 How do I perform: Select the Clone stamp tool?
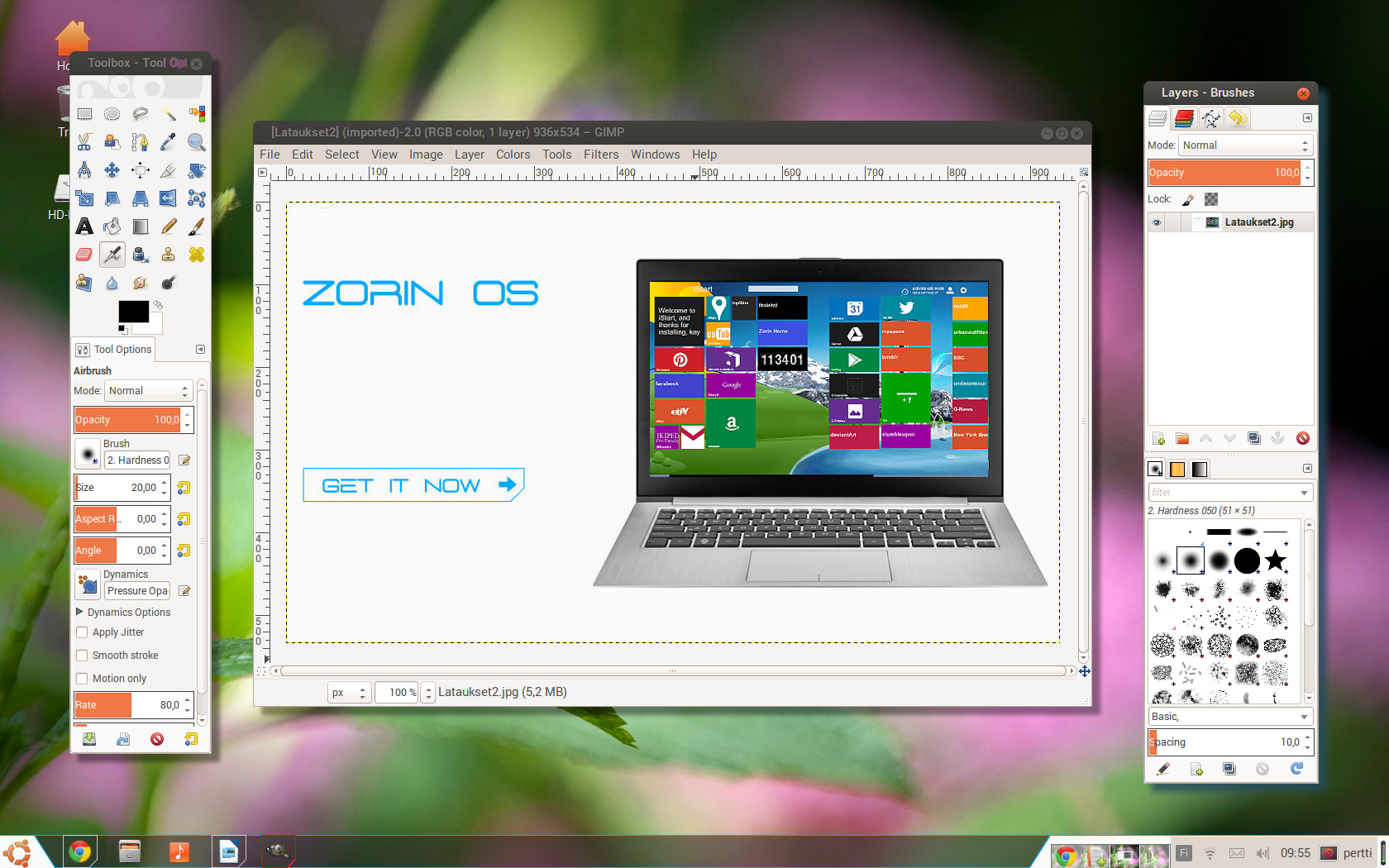click(x=169, y=255)
